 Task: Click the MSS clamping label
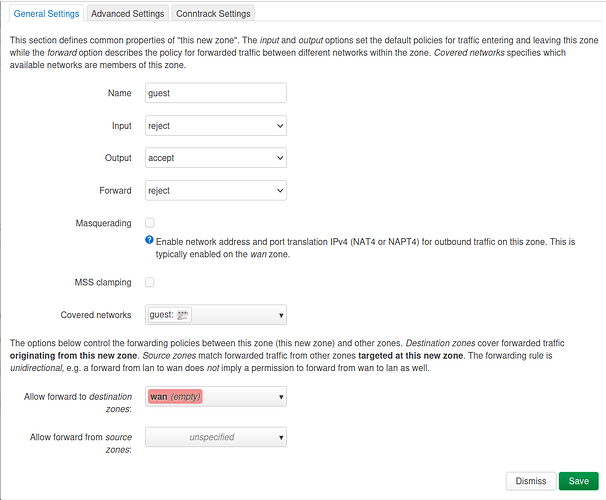pyautogui.click(x=103, y=282)
